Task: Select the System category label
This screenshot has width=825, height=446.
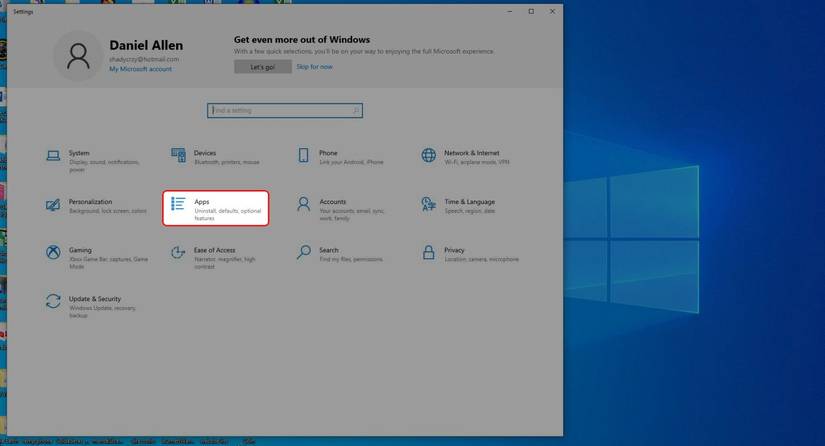Action: click(x=79, y=153)
